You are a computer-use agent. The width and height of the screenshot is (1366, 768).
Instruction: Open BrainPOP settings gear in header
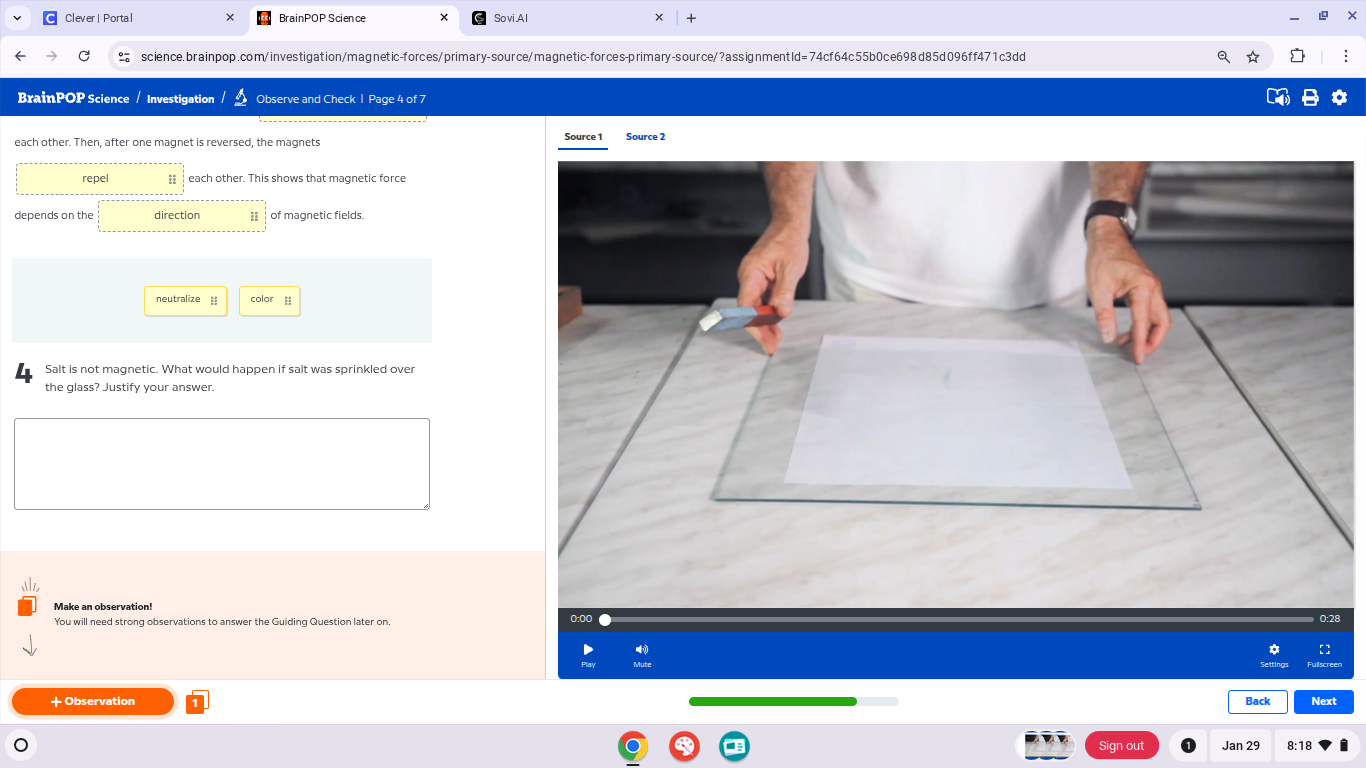[1339, 98]
